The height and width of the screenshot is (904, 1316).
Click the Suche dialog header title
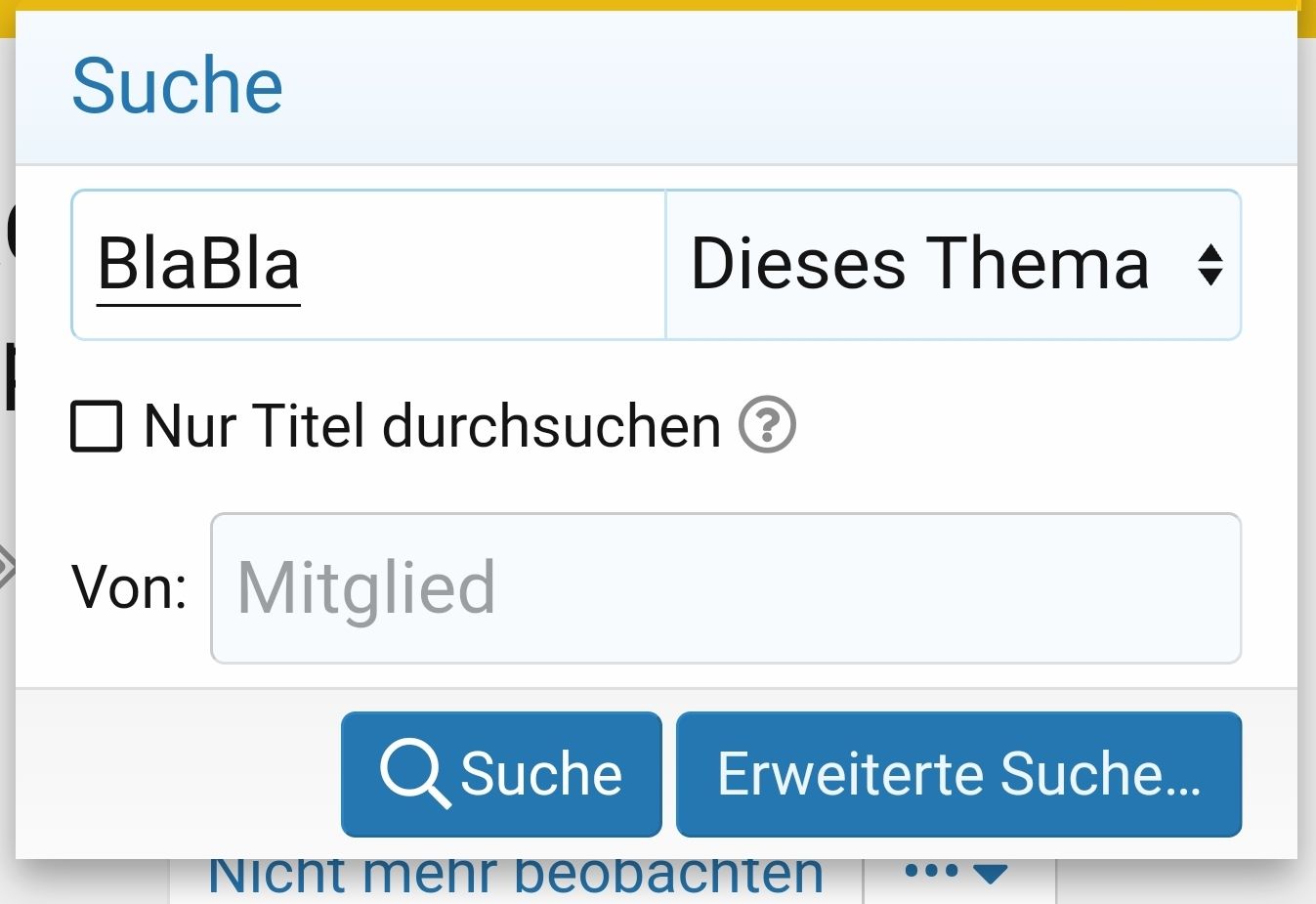pyautogui.click(x=178, y=86)
